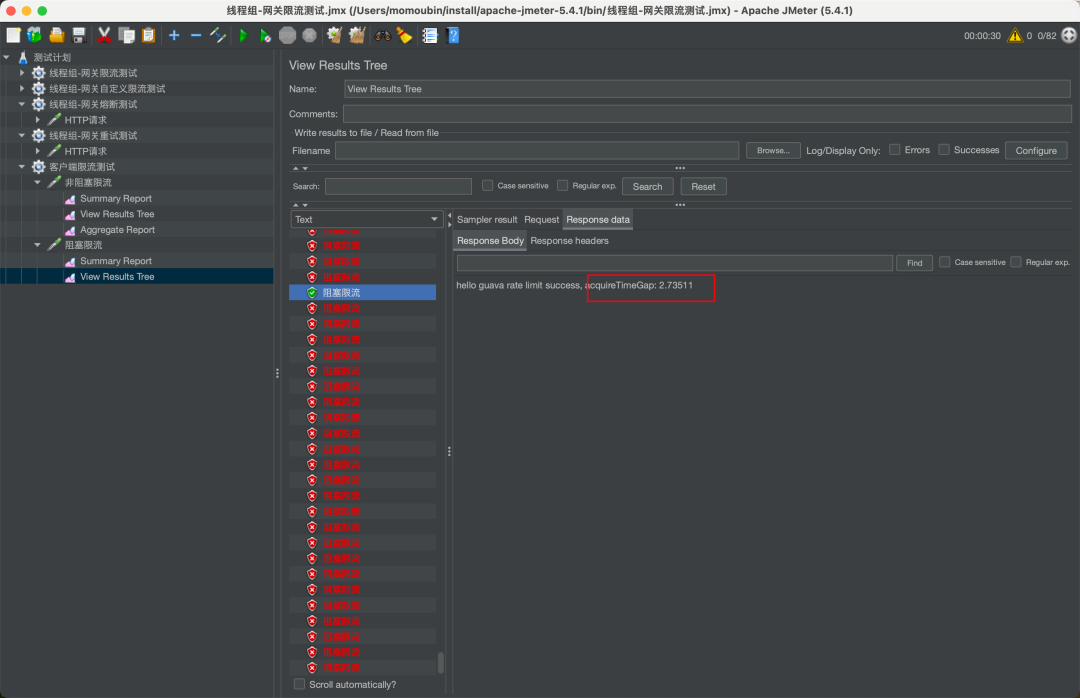Enable the Errors only checkbox

[x=895, y=150]
